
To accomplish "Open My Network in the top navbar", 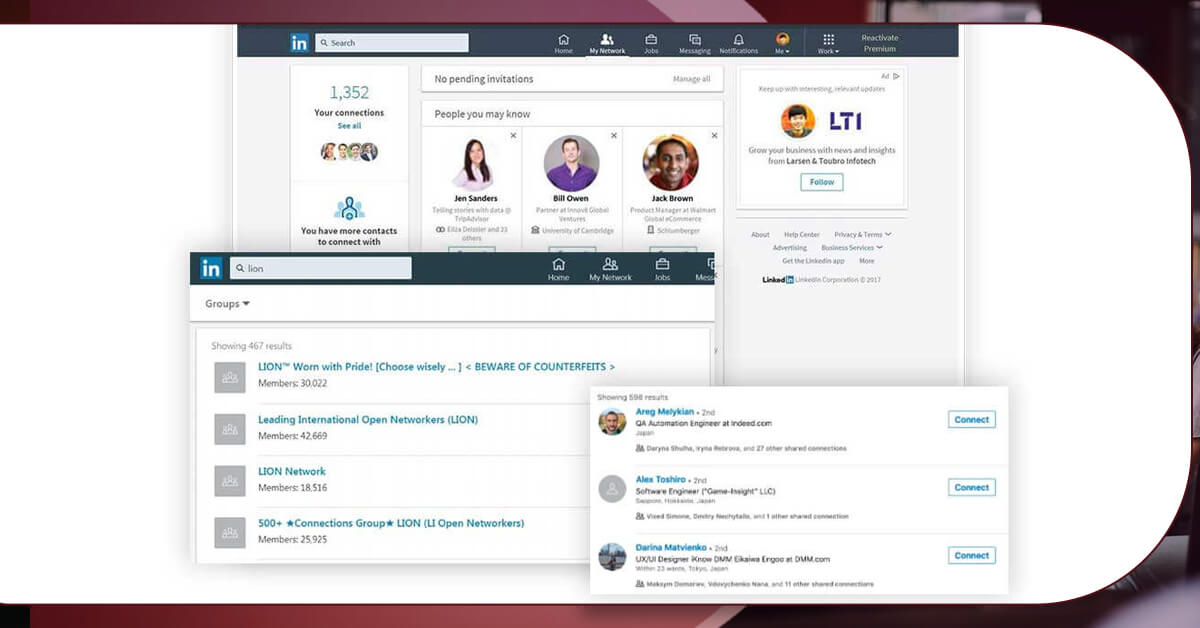I will (607, 43).
